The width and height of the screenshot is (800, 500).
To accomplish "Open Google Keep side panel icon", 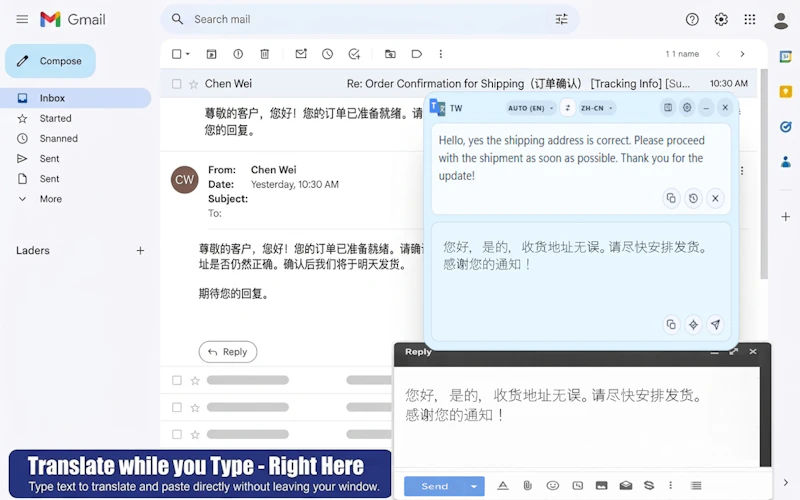I will 786,91.
